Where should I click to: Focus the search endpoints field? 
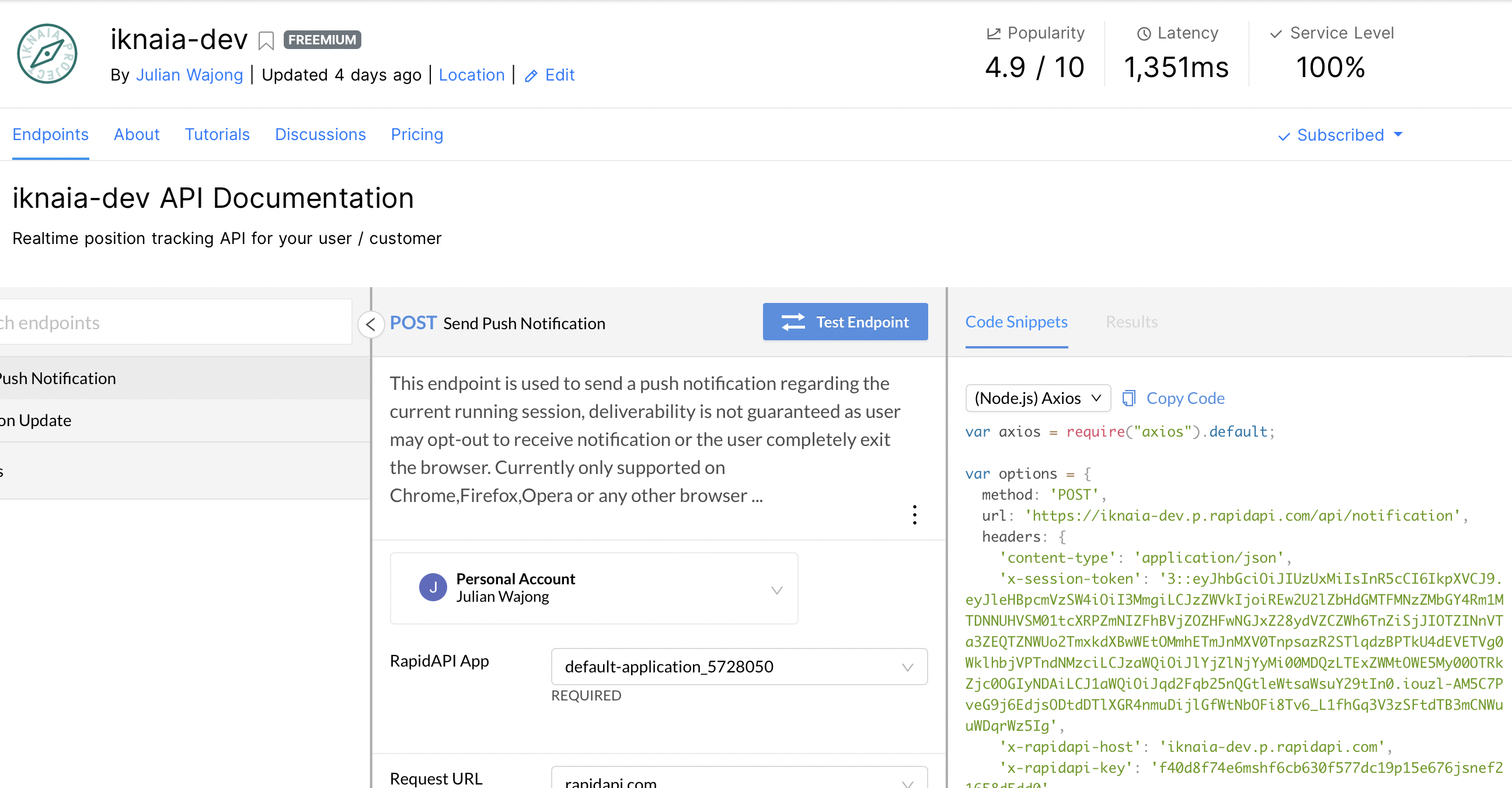click(x=175, y=322)
